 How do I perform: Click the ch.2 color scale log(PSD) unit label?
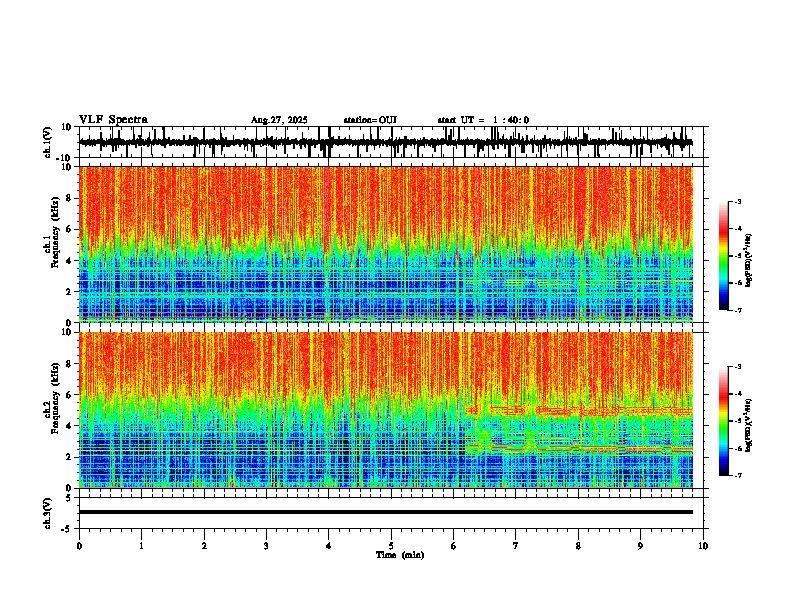pyautogui.click(x=748, y=425)
